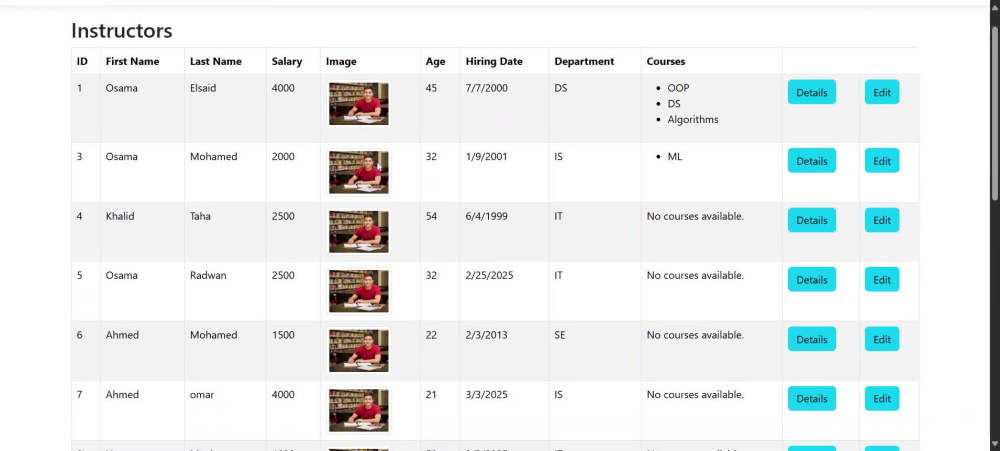This screenshot has width=1000, height=451.
Task: Click the Department column header
Action: (x=584, y=61)
